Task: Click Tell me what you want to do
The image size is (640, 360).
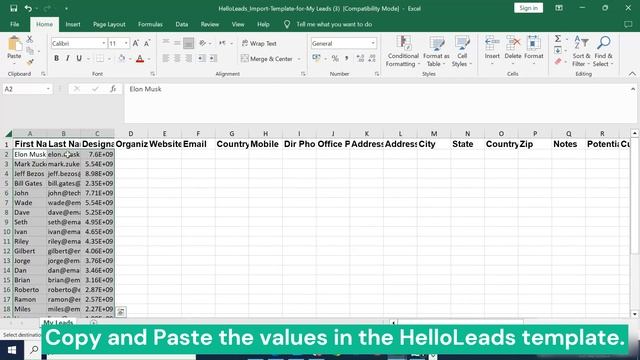Action: click(334, 24)
